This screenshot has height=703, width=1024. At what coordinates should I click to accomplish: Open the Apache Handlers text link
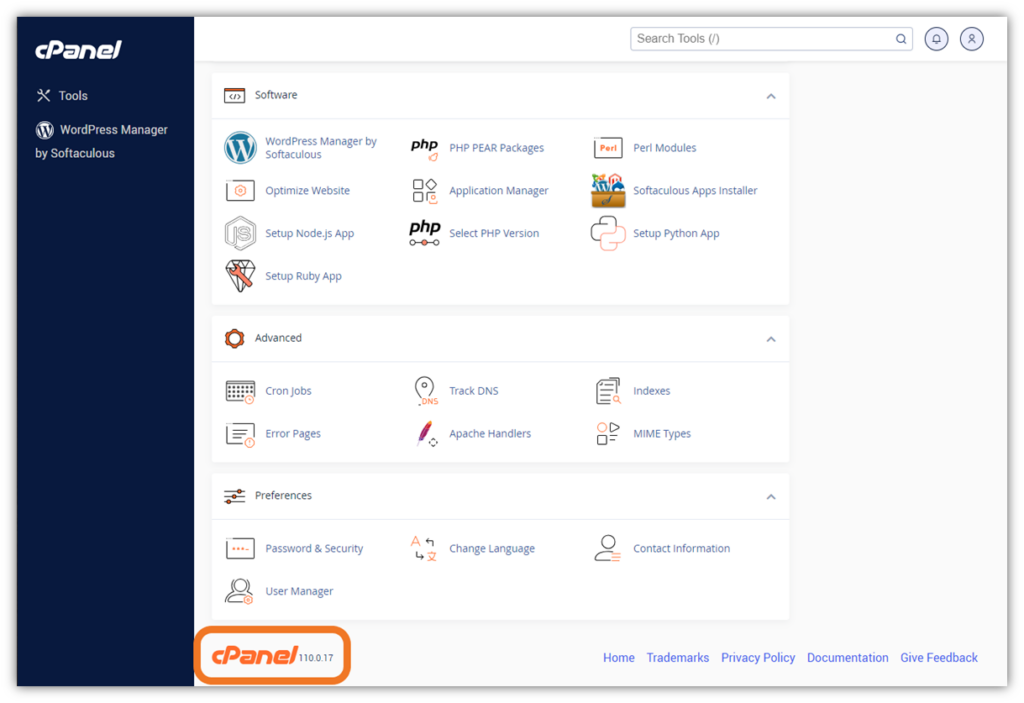point(490,433)
